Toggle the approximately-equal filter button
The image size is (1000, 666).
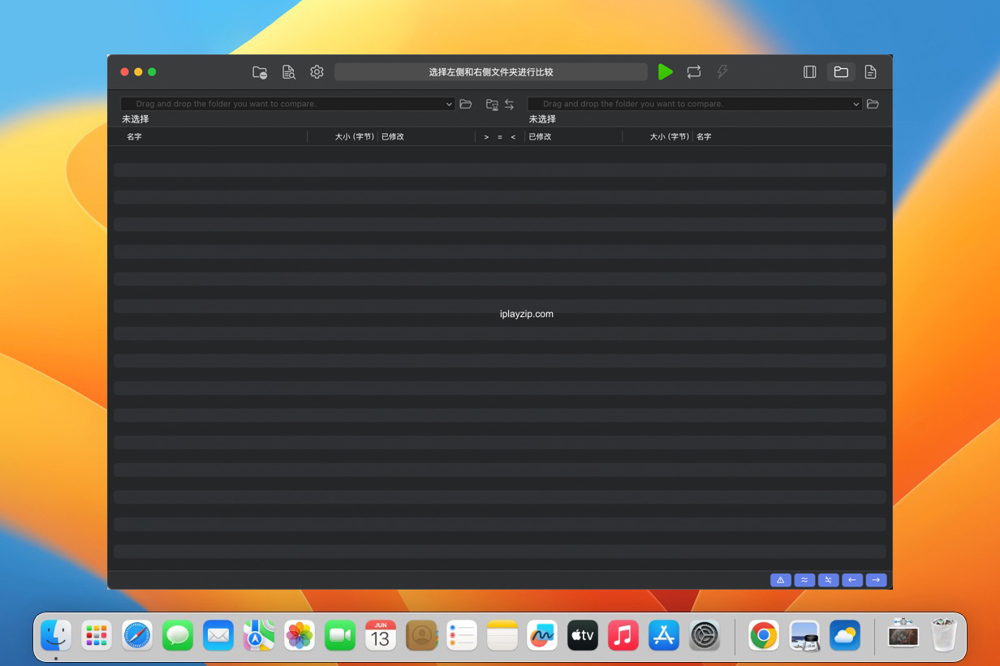tap(804, 580)
